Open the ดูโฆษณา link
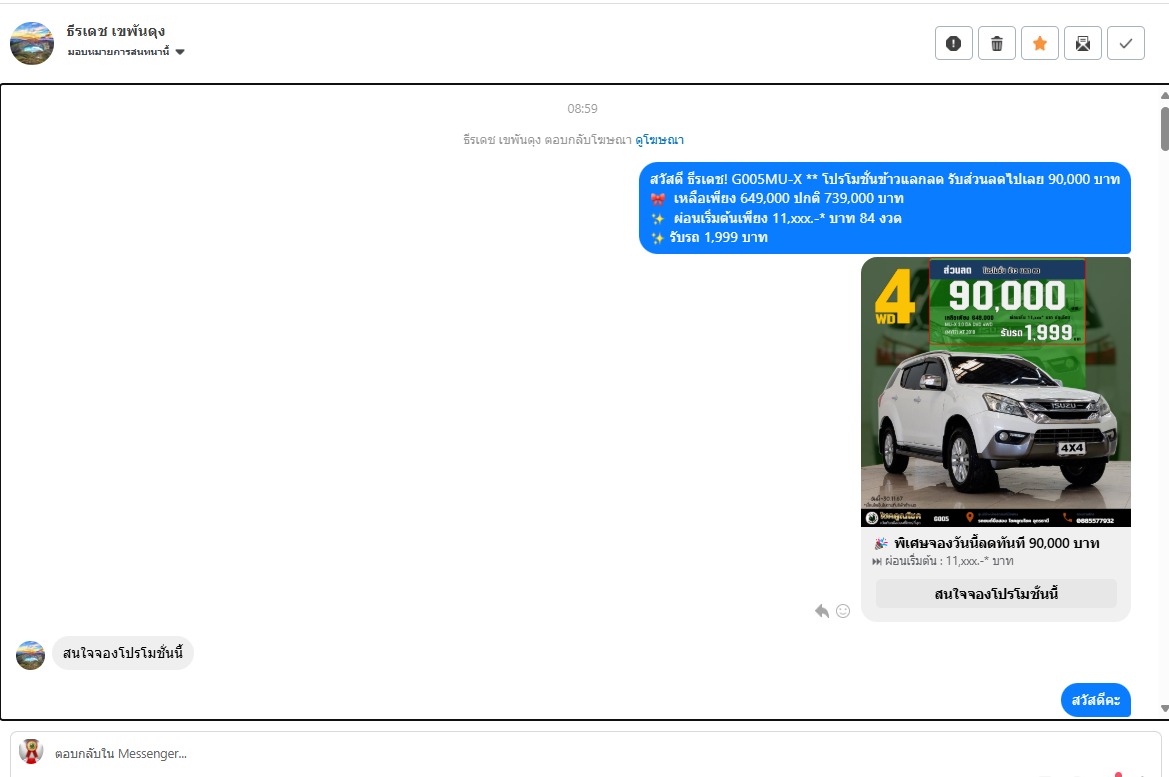This screenshot has width=1169, height=777. coord(659,139)
